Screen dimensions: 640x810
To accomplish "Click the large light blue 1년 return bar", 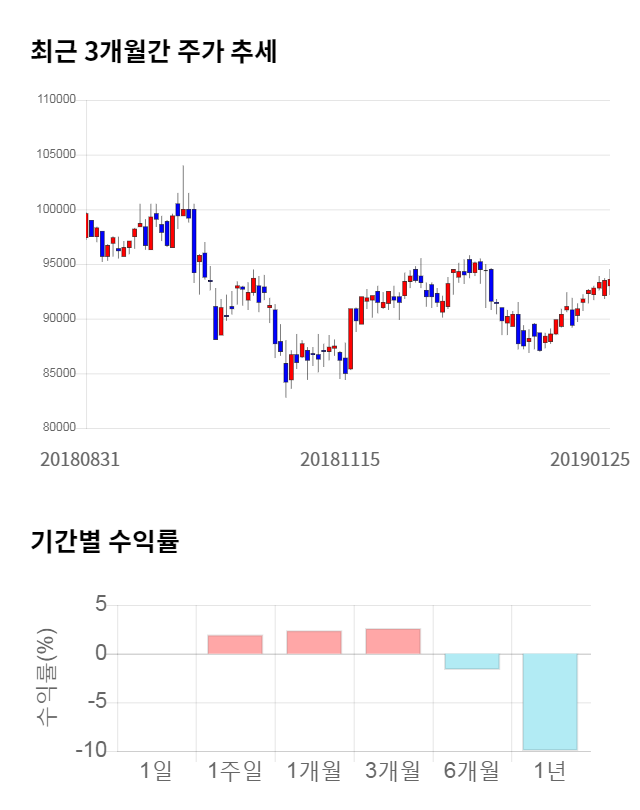I will coord(550,701).
